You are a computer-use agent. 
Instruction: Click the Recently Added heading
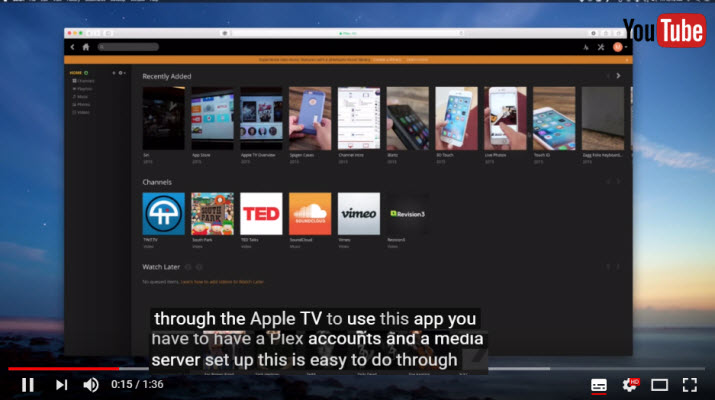point(167,76)
